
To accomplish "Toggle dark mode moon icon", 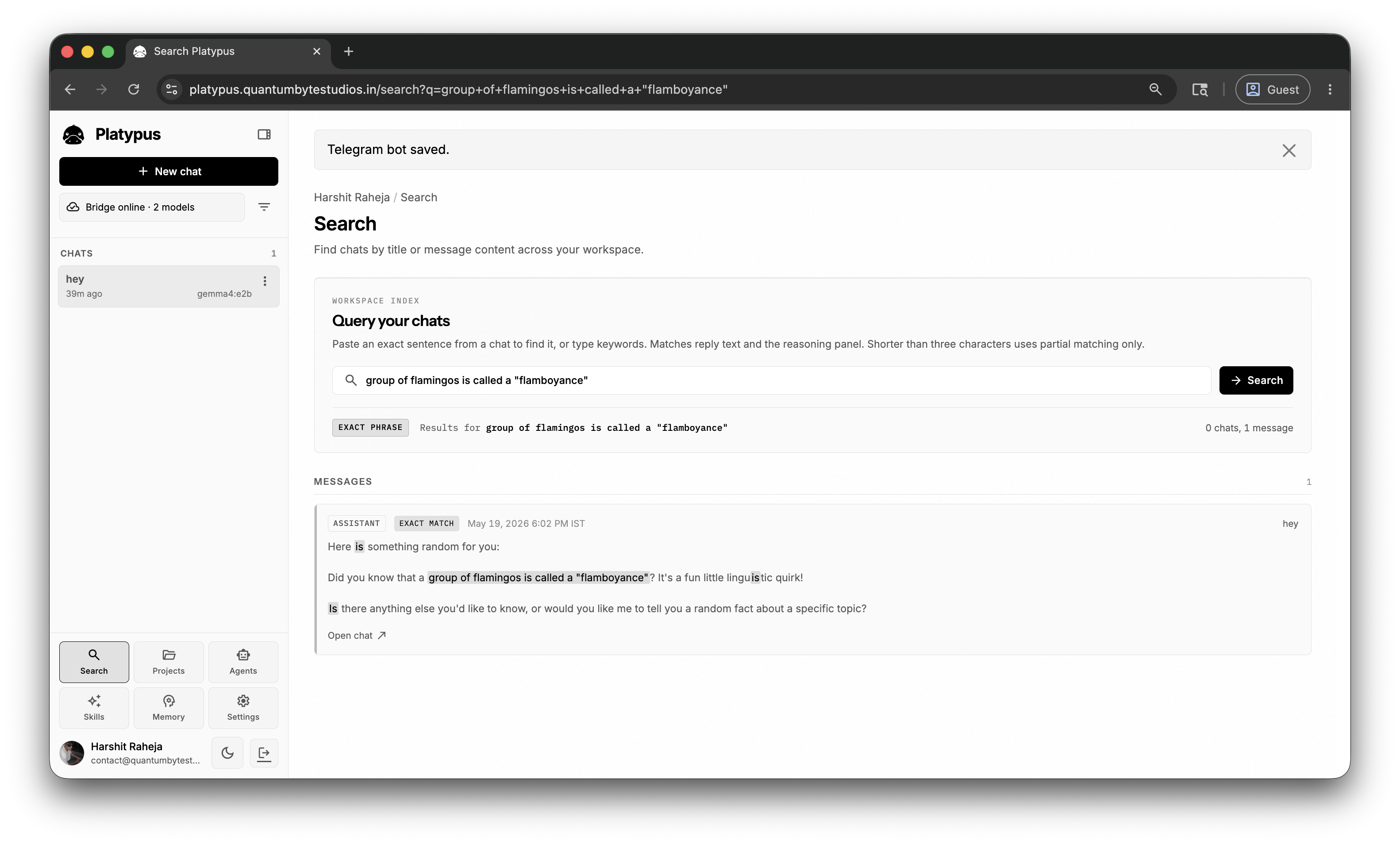I will click(x=227, y=752).
